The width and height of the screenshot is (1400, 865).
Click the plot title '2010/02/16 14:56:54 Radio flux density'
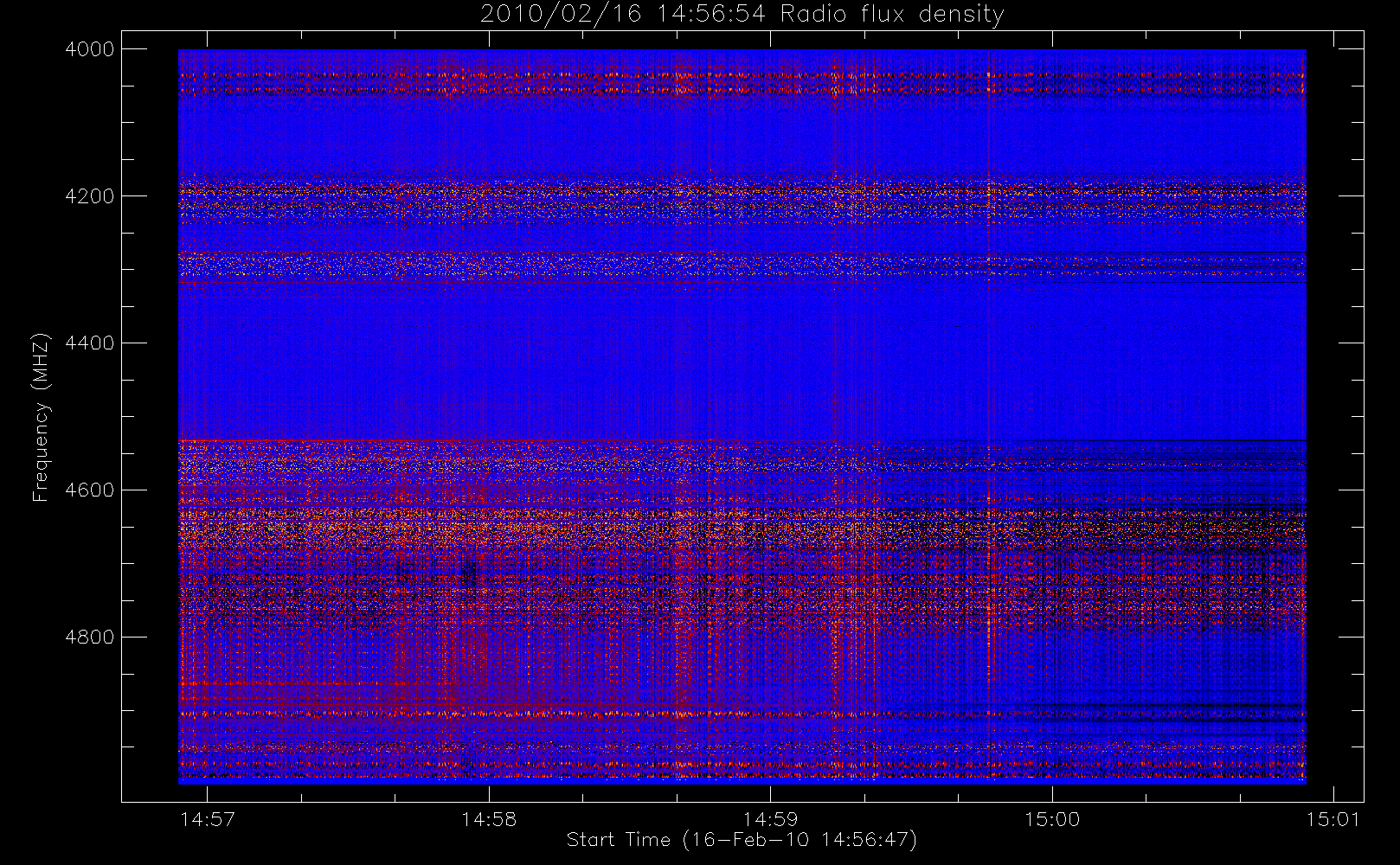(742, 14)
